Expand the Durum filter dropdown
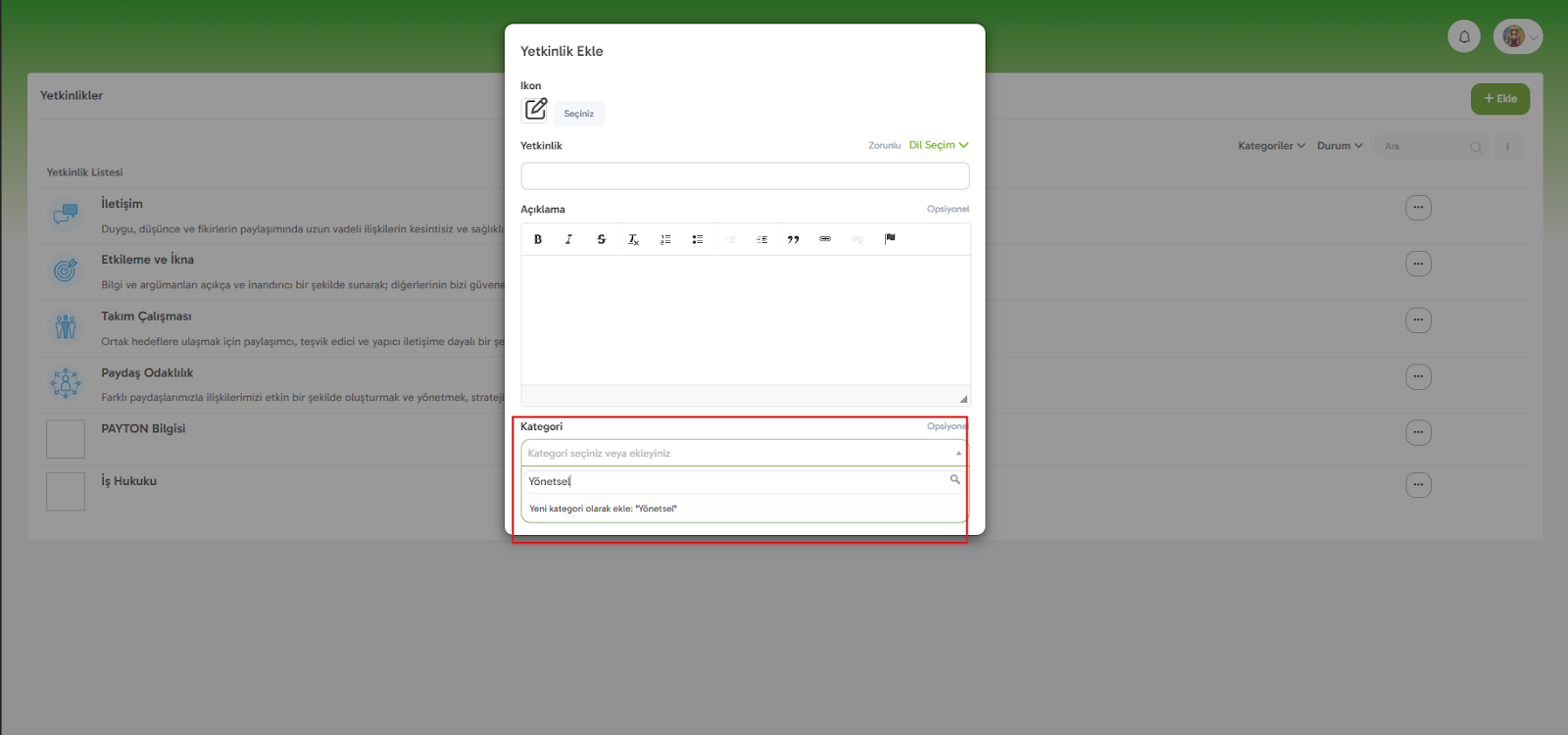The image size is (1568, 735). tap(1340, 146)
